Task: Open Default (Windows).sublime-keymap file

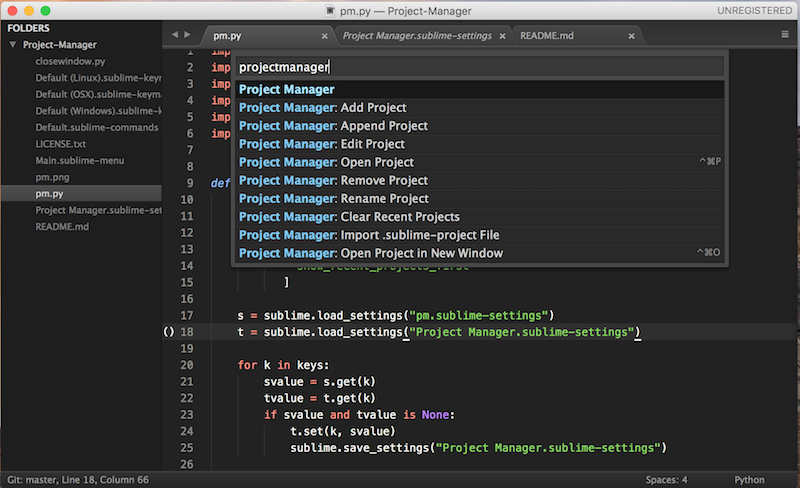Action: [x=98, y=111]
